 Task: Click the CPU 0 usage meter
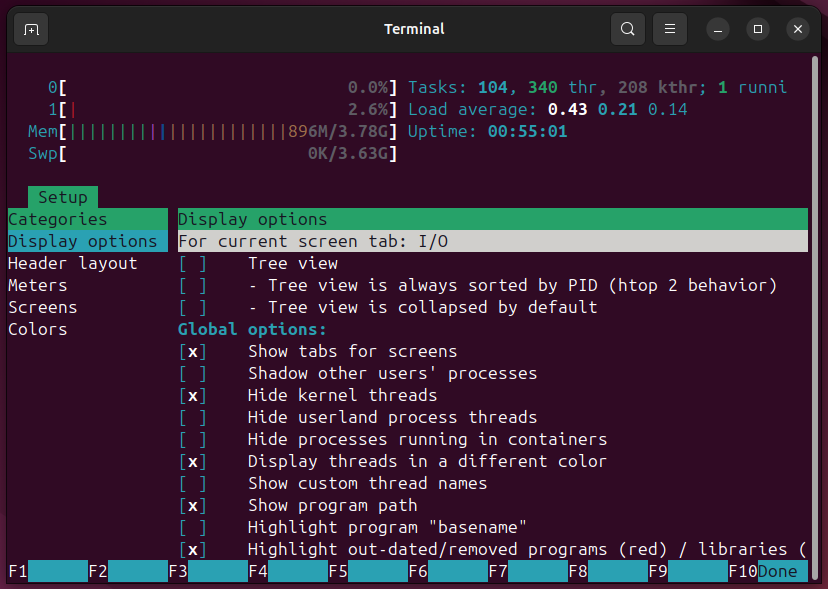click(x=222, y=87)
